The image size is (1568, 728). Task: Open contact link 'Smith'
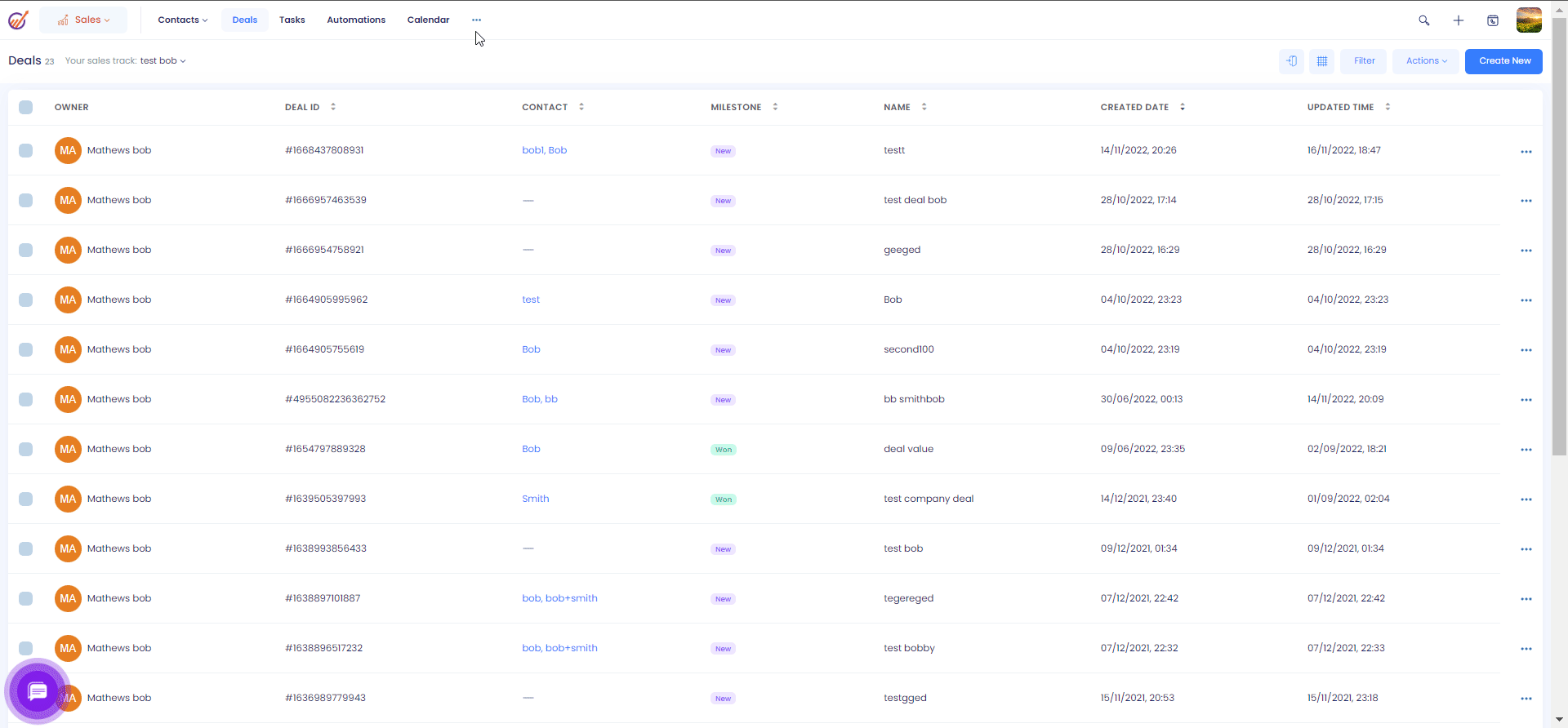click(536, 499)
